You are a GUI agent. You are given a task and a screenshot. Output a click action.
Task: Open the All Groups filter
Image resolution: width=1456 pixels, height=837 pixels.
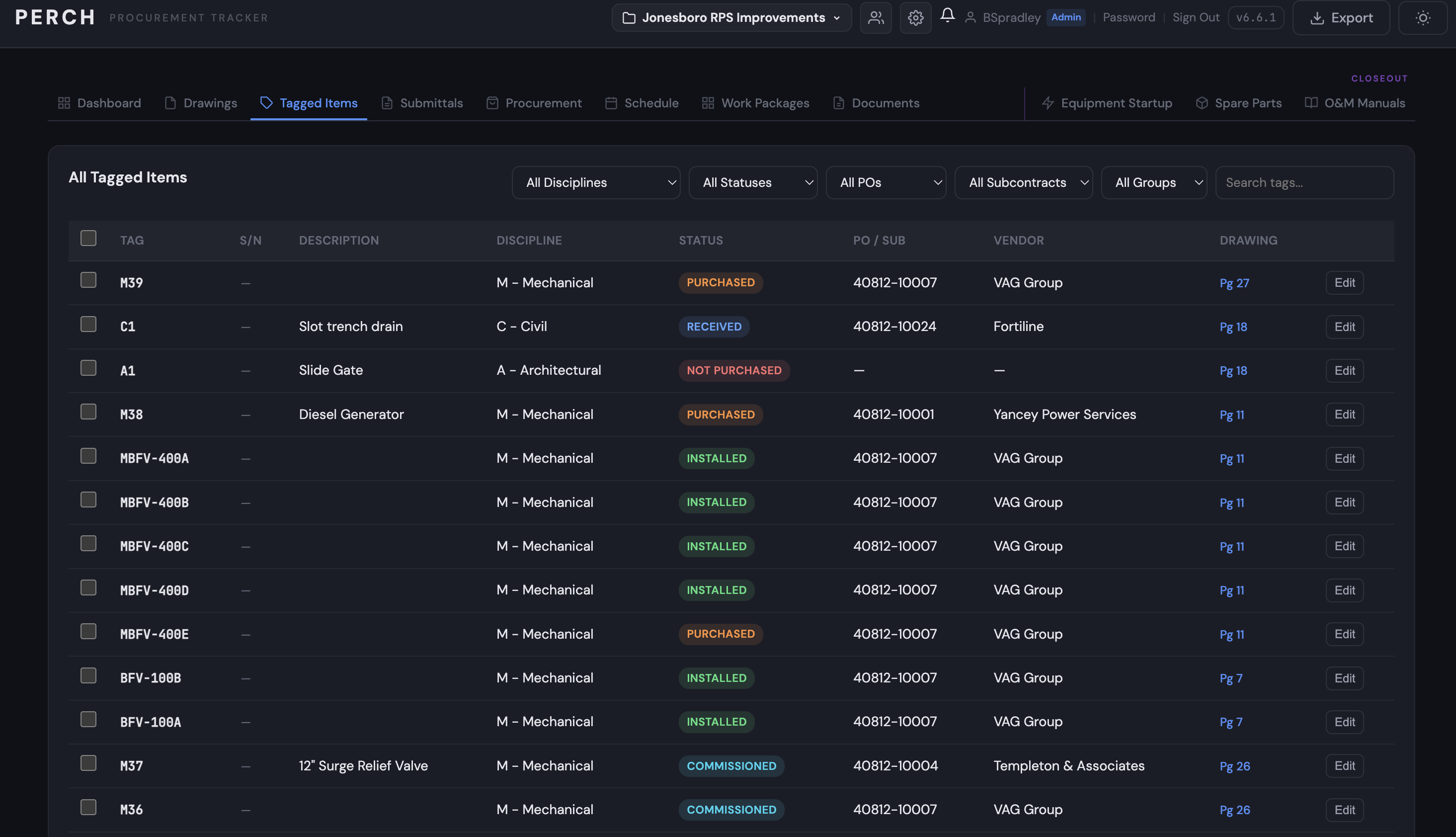(1154, 183)
